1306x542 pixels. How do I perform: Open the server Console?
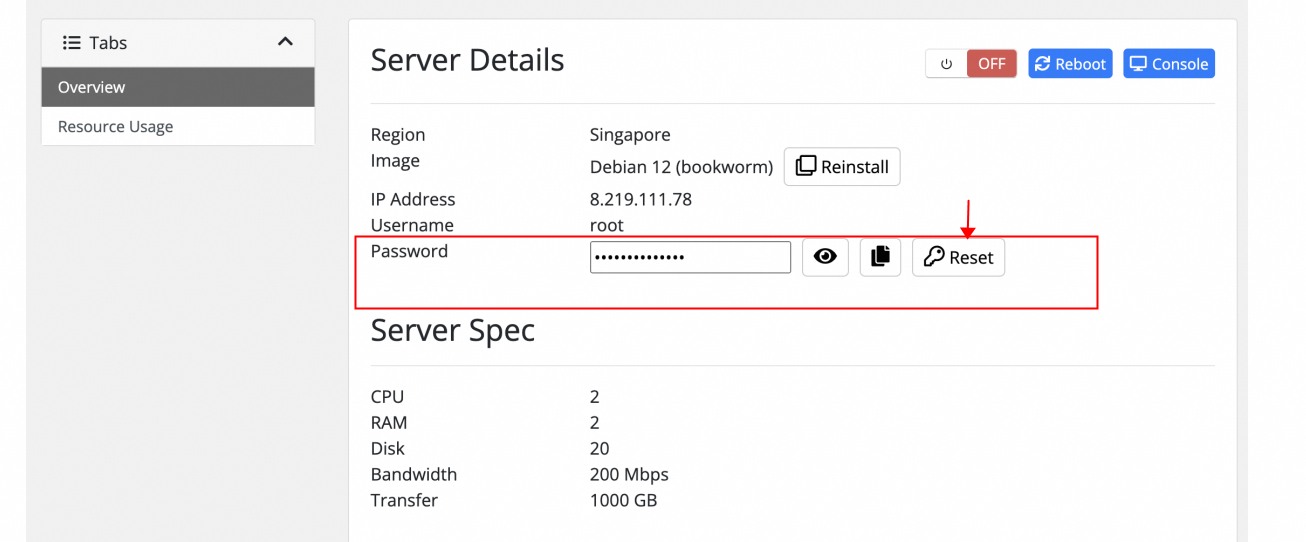tap(1168, 64)
